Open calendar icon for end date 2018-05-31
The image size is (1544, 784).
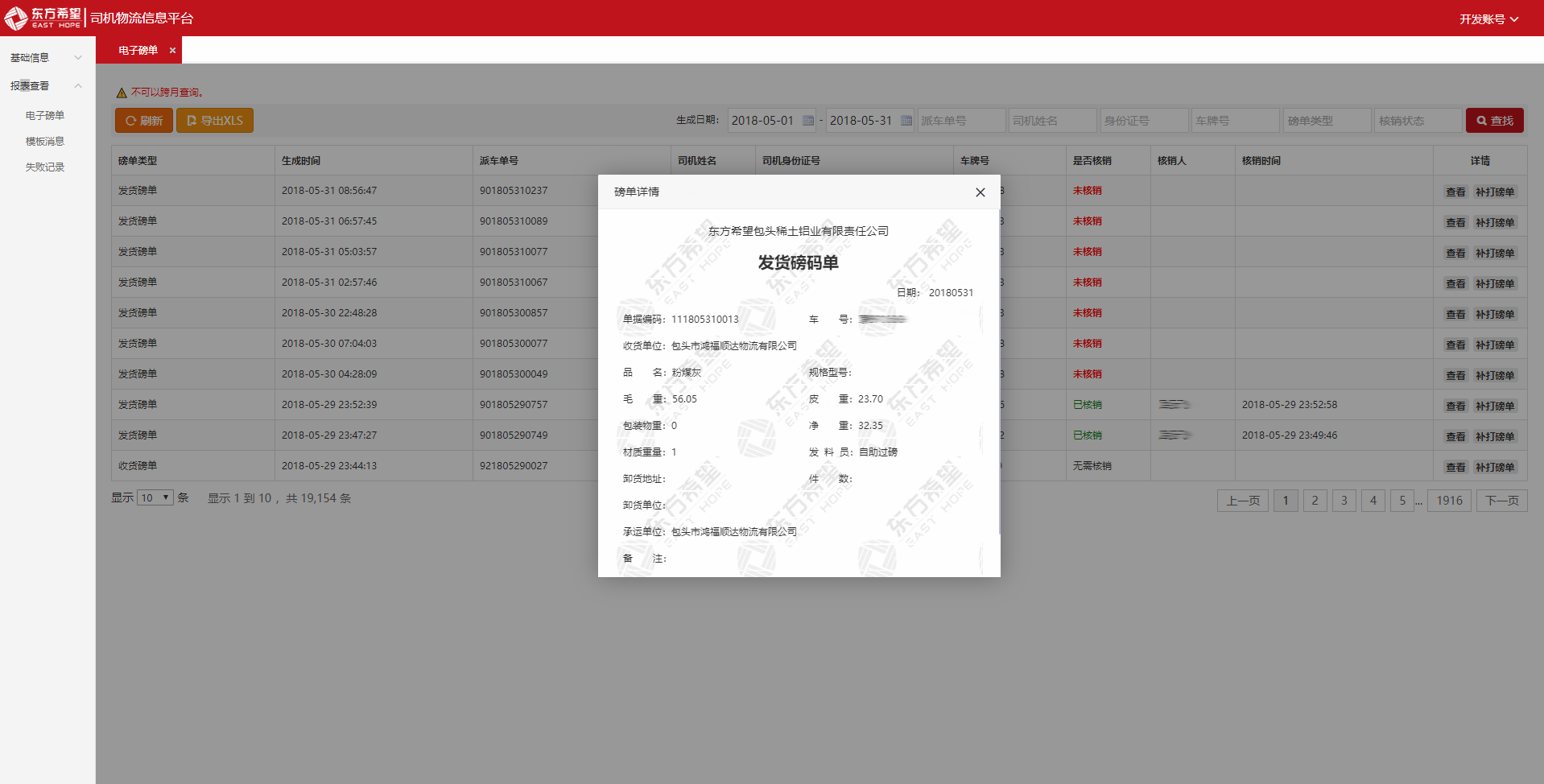(x=906, y=121)
